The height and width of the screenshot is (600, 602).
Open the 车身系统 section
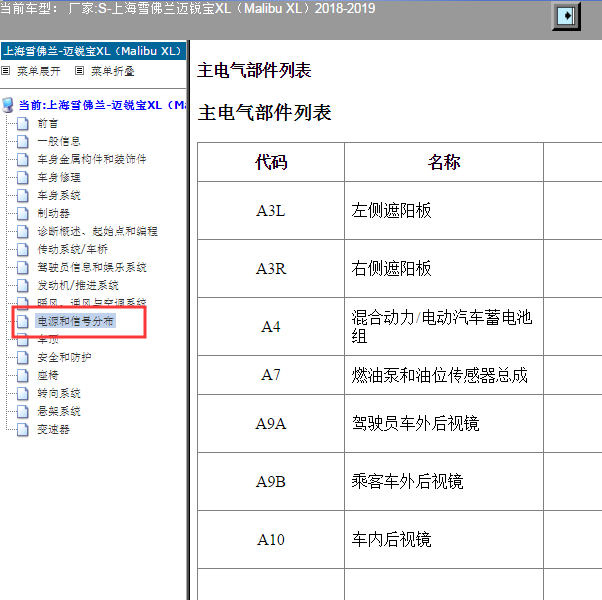click(59, 195)
